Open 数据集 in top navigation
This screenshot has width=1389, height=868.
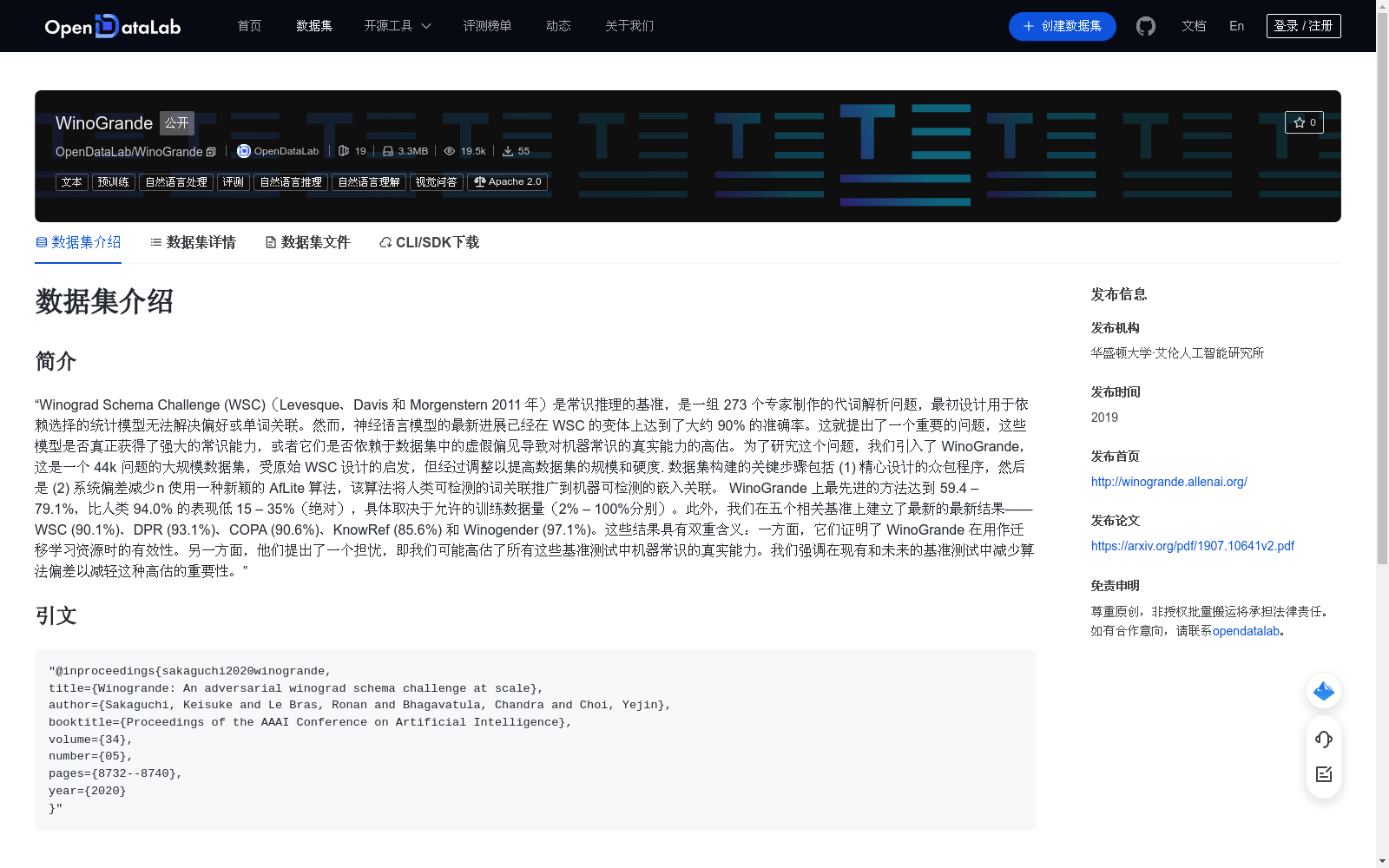coord(314,26)
